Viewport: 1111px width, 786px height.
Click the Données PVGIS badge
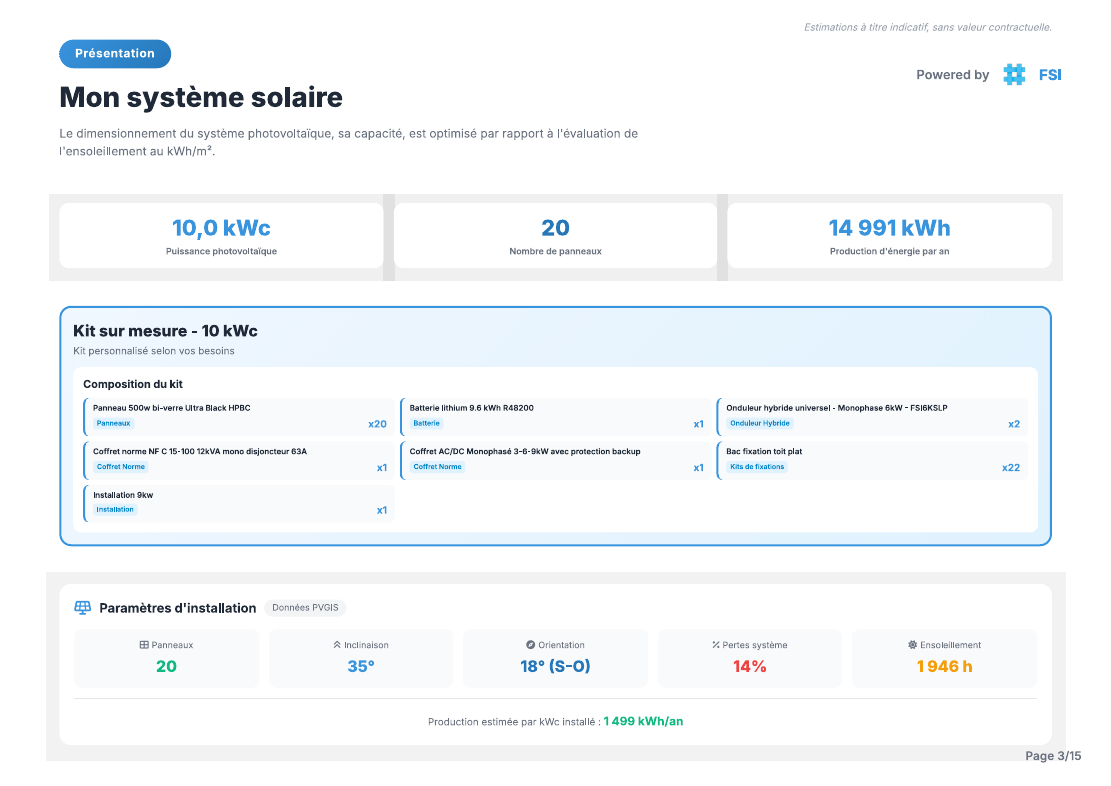click(305, 607)
